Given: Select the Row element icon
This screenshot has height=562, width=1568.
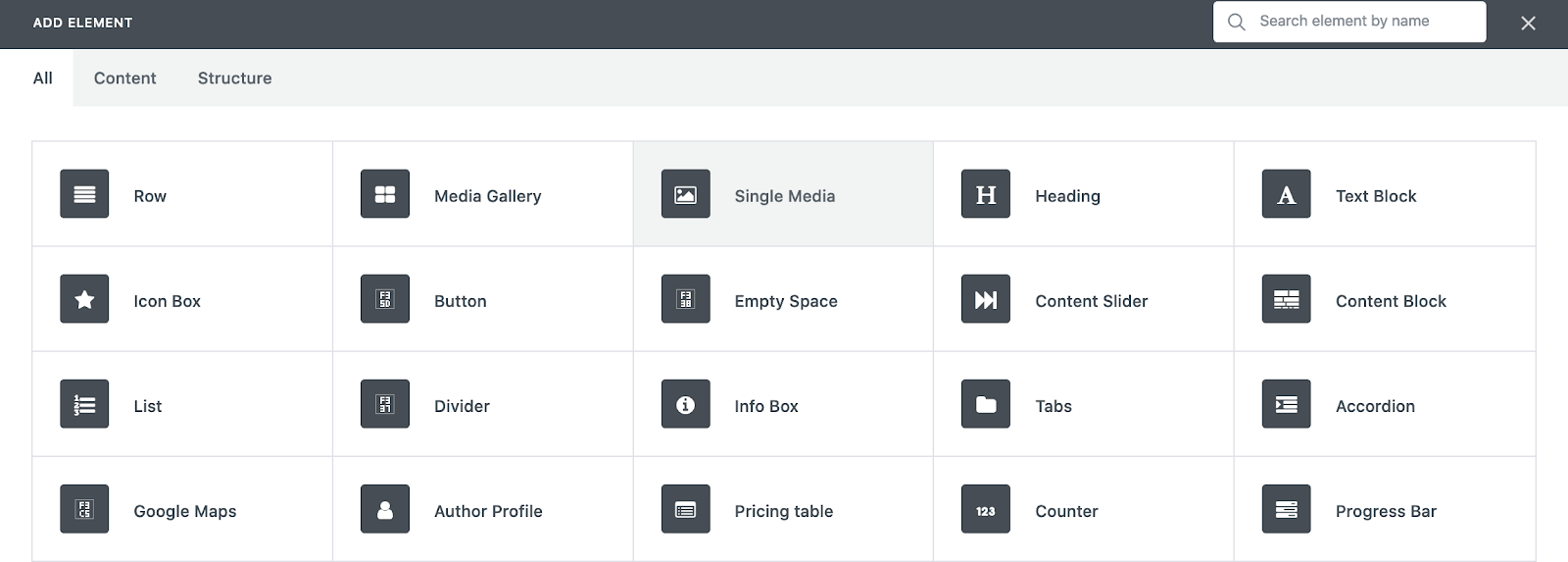Looking at the screenshot, I should tap(84, 194).
